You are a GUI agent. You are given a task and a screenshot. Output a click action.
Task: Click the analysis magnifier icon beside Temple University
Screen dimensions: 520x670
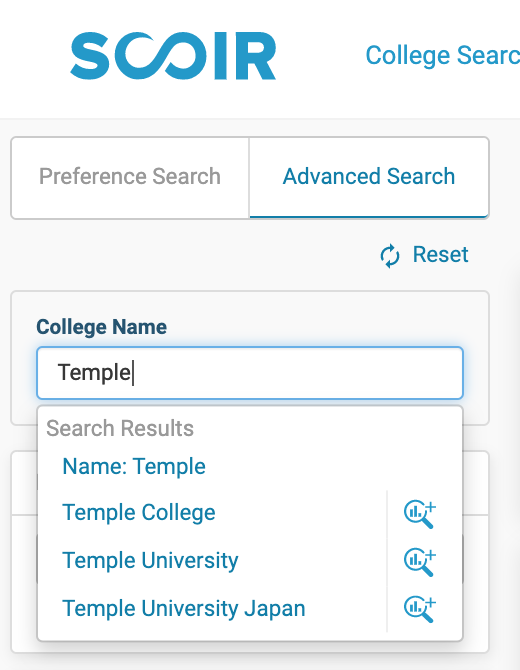[x=420, y=562]
